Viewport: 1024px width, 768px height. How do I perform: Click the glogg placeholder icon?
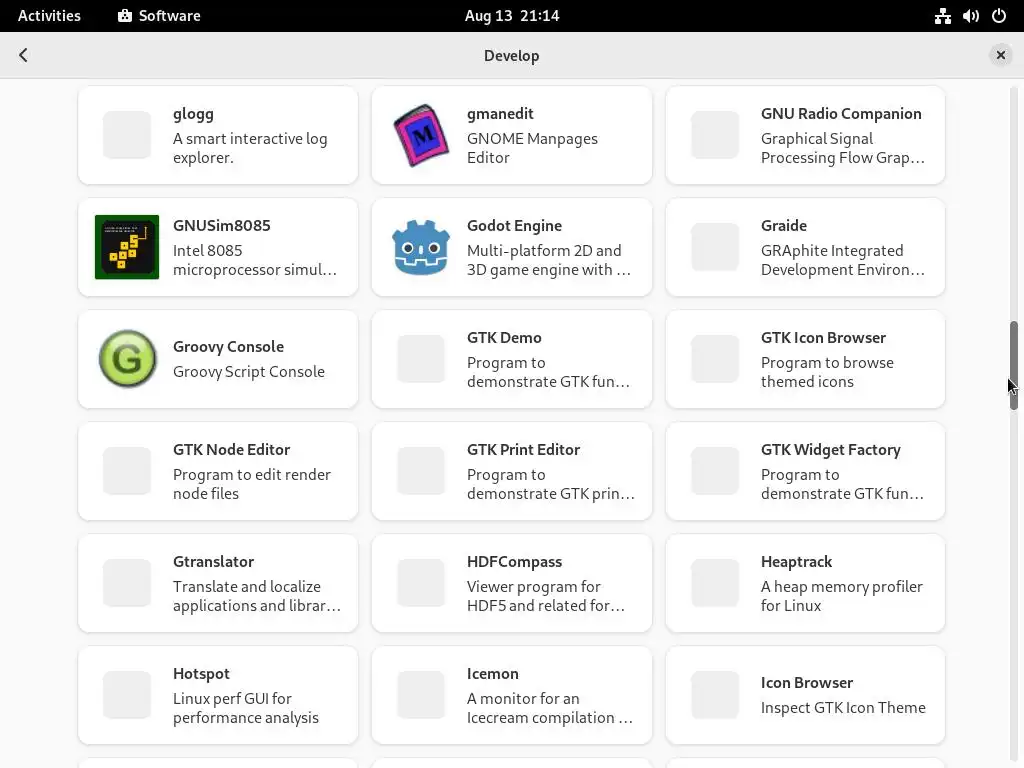pos(127,135)
